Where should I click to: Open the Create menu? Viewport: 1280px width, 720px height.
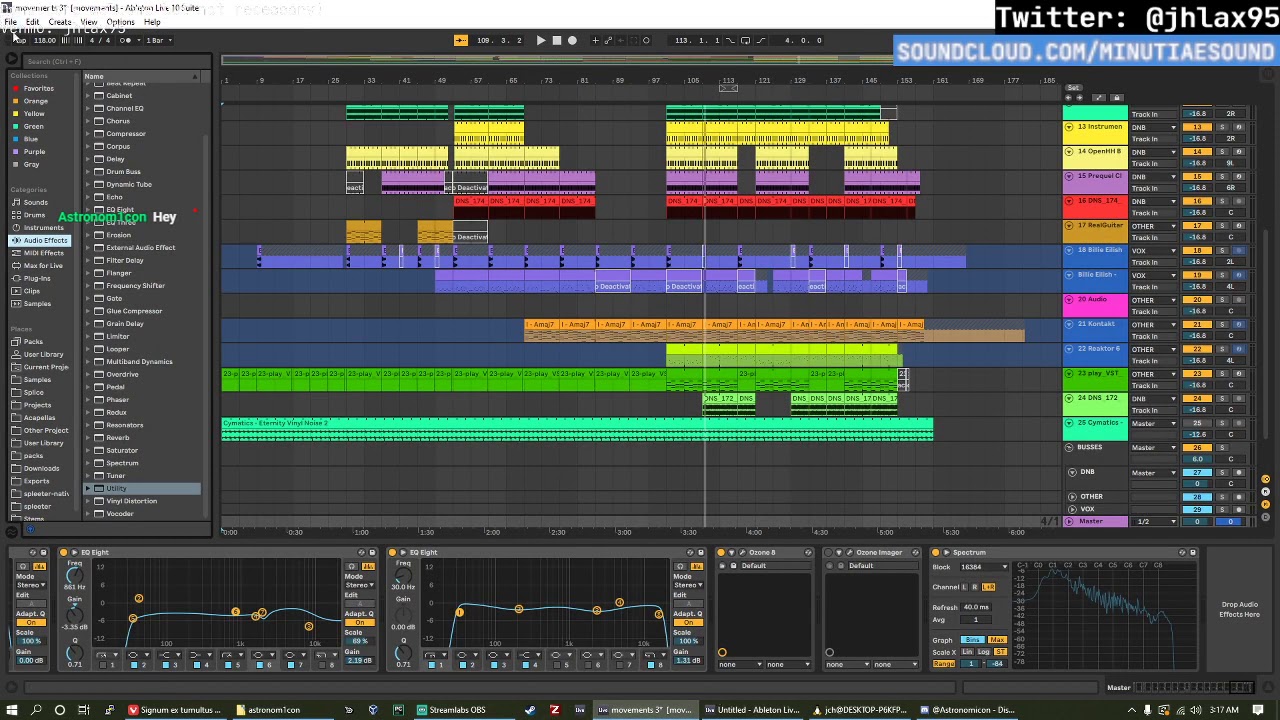[x=60, y=22]
